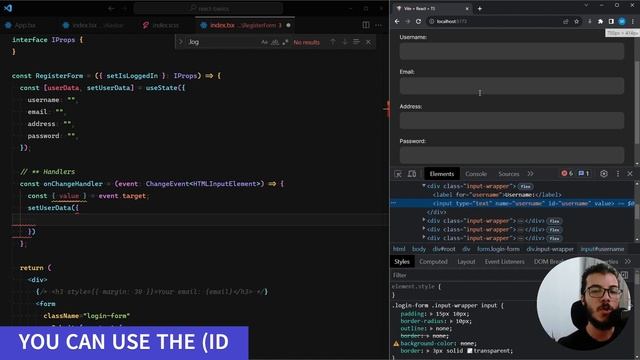Screen dimensions: 640x360
Task: Click the Email input field
Action: tap(511, 86)
